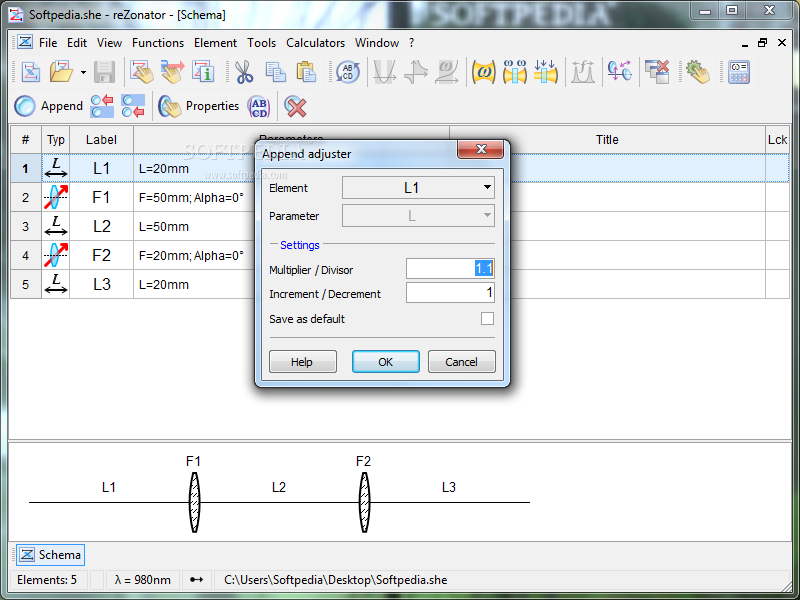The height and width of the screenshot is (600, 800).
Task: Close all windows icon with red X
Action: pyautogui.click(x=657, y=72)
